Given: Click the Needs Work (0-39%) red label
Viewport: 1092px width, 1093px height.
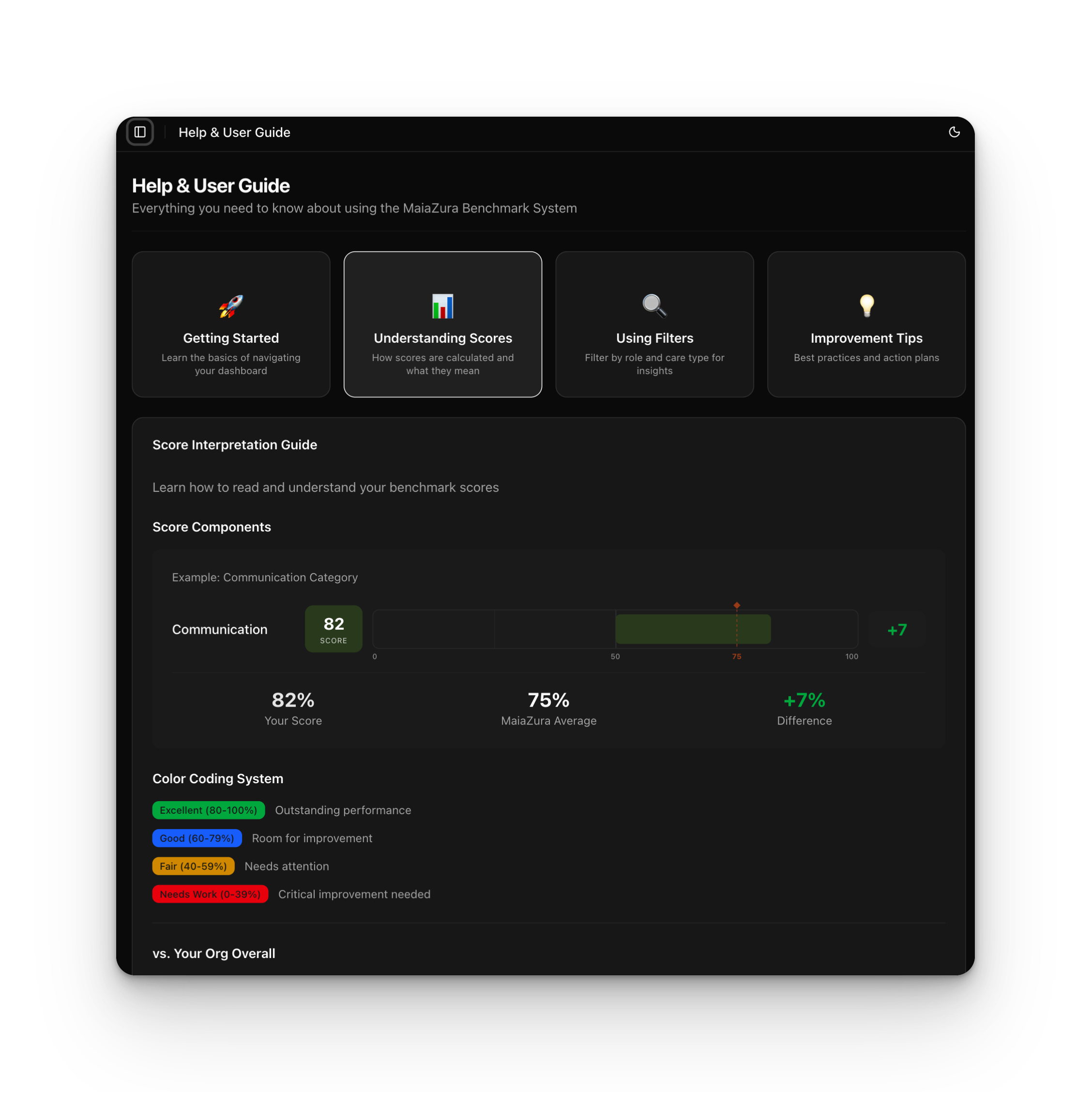Looking at the screenshot, I should (210, 894).
